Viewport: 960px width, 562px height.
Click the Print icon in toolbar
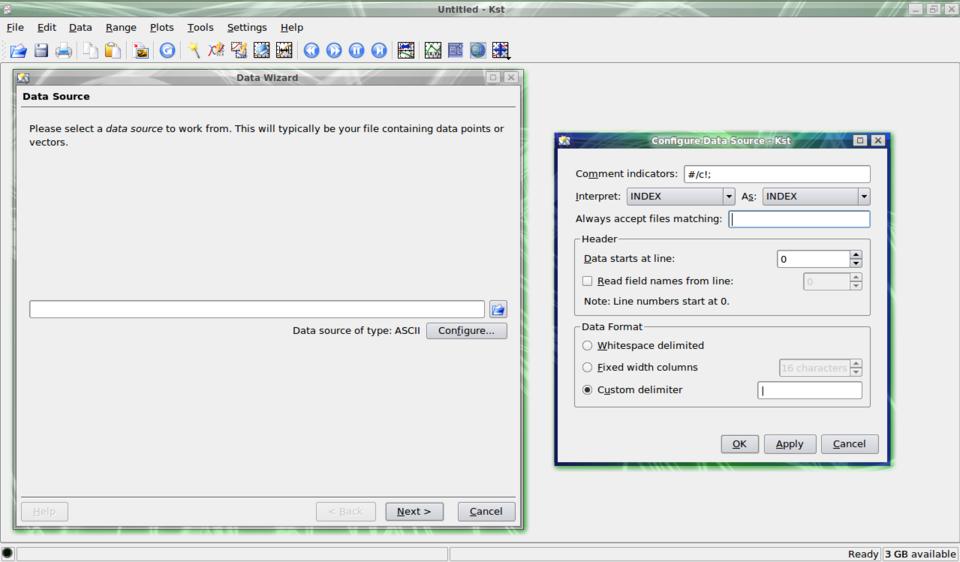[64, 50]
